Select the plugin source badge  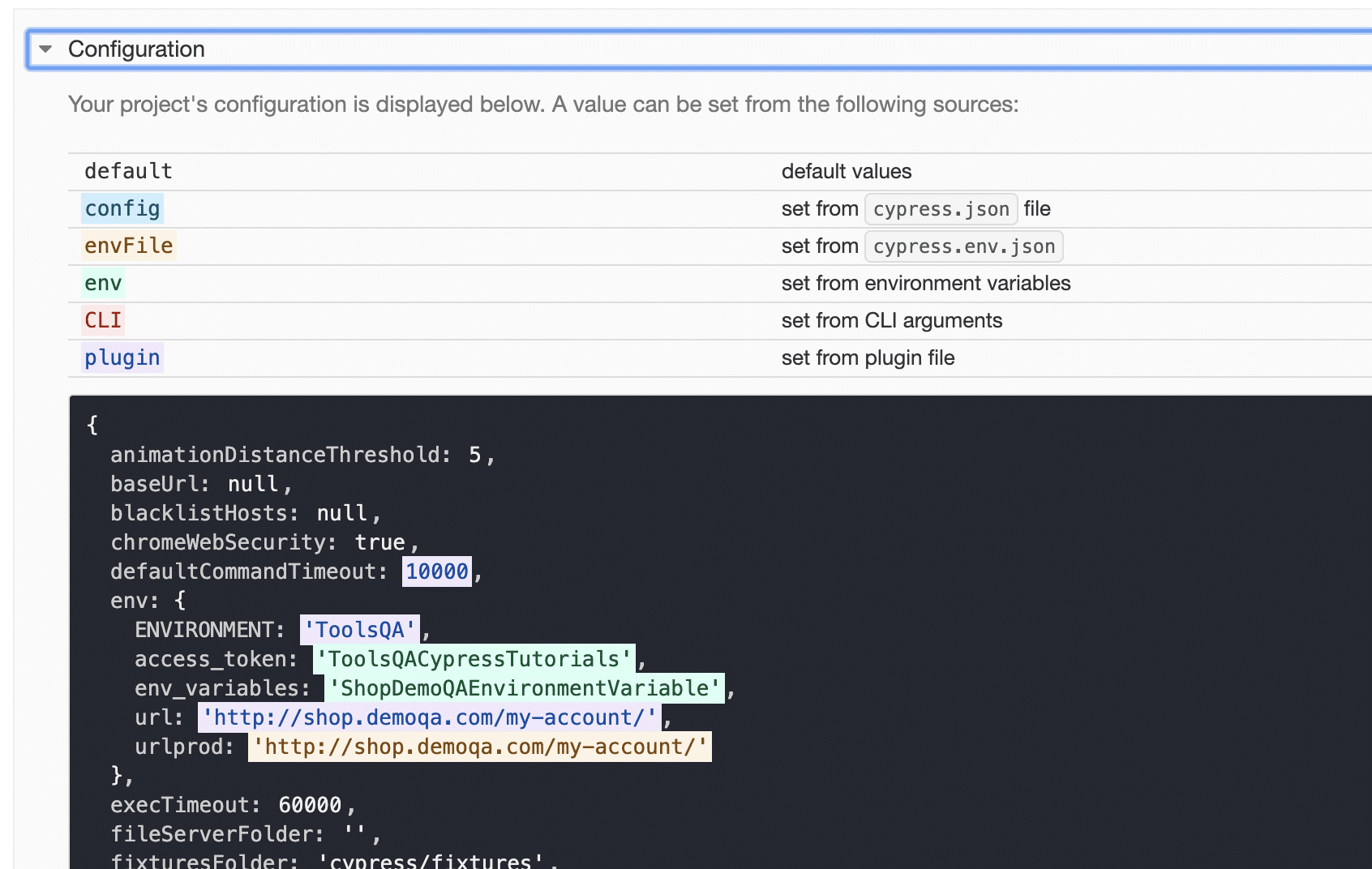pos(122,357)
